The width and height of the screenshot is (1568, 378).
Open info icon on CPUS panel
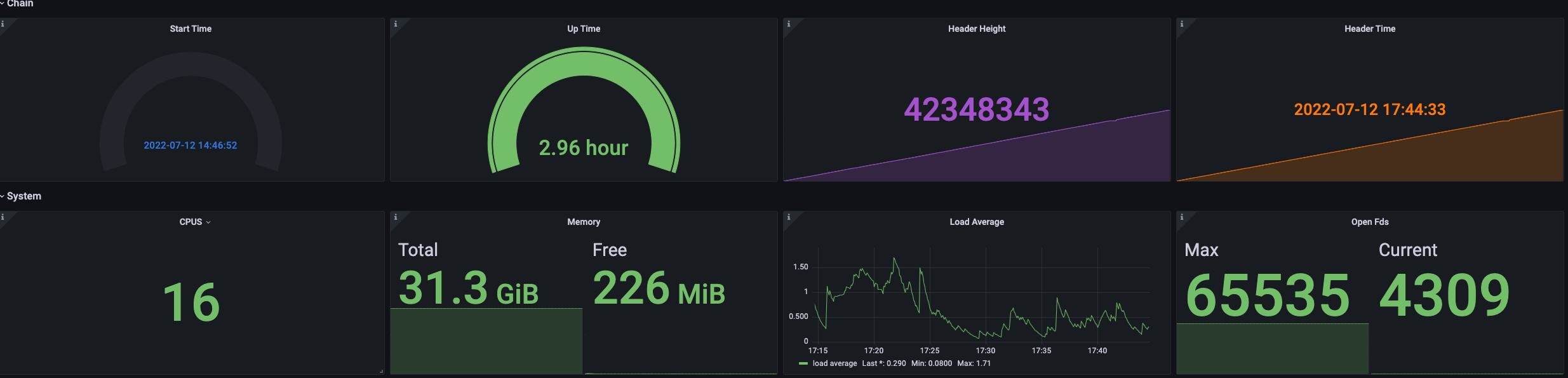pos(3,217)
